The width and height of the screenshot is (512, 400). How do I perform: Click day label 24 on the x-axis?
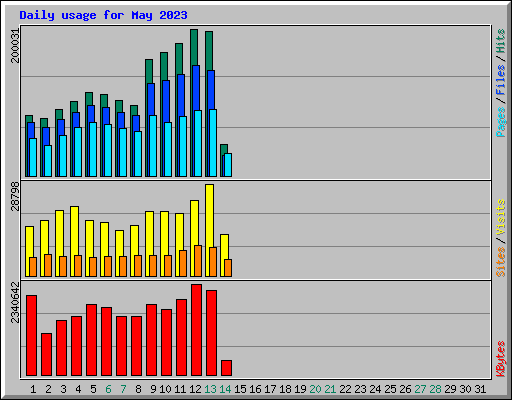click(x=375, y=389)
